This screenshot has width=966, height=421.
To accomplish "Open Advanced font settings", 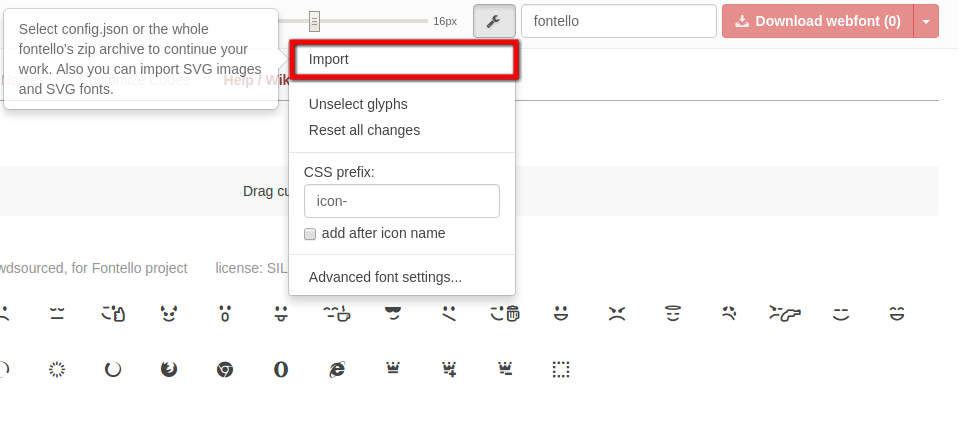I will (402, 277).
